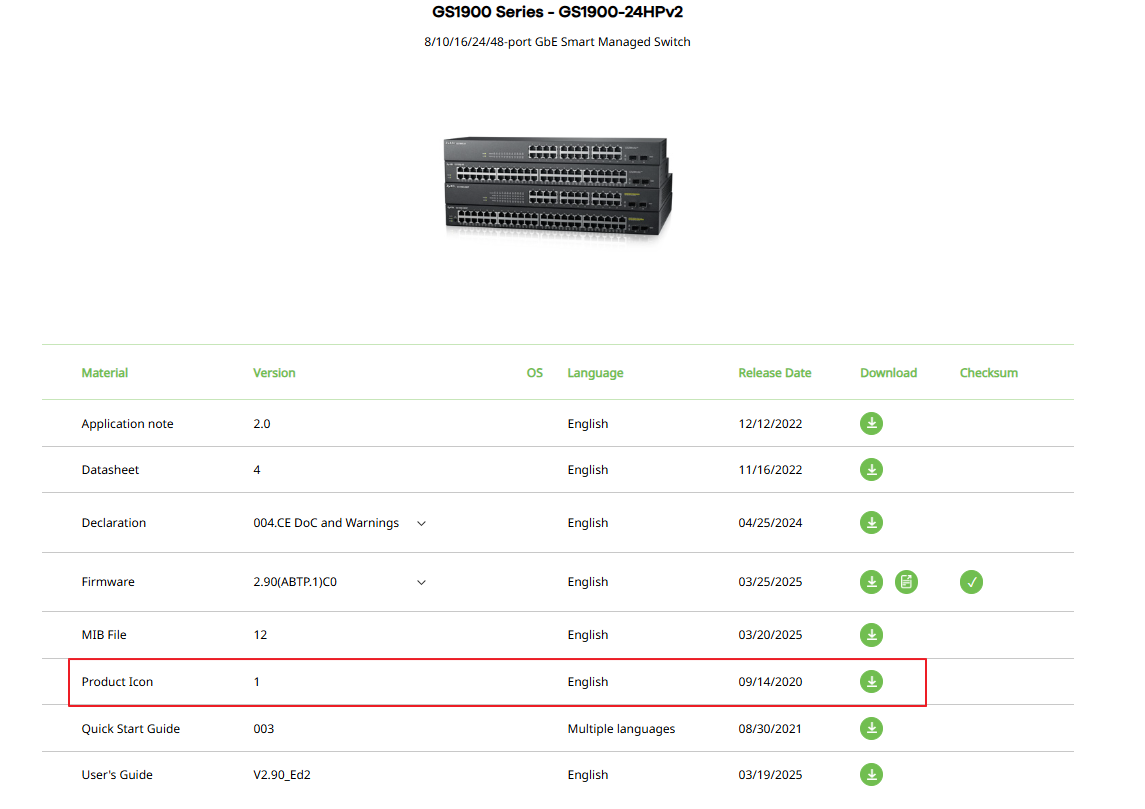Click the 09/14/2020 release date
This screenshot has width=1145, height=809.
(770, 682)
